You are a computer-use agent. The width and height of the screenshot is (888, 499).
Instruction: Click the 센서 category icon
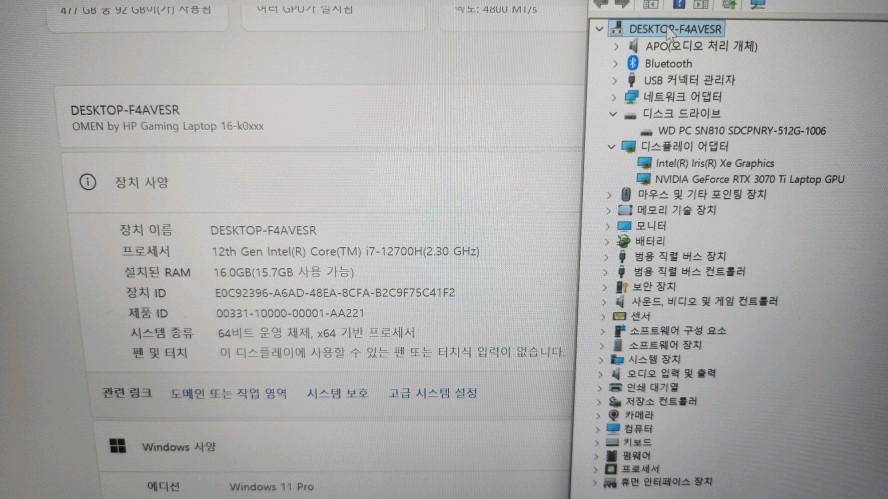(620, 316)
